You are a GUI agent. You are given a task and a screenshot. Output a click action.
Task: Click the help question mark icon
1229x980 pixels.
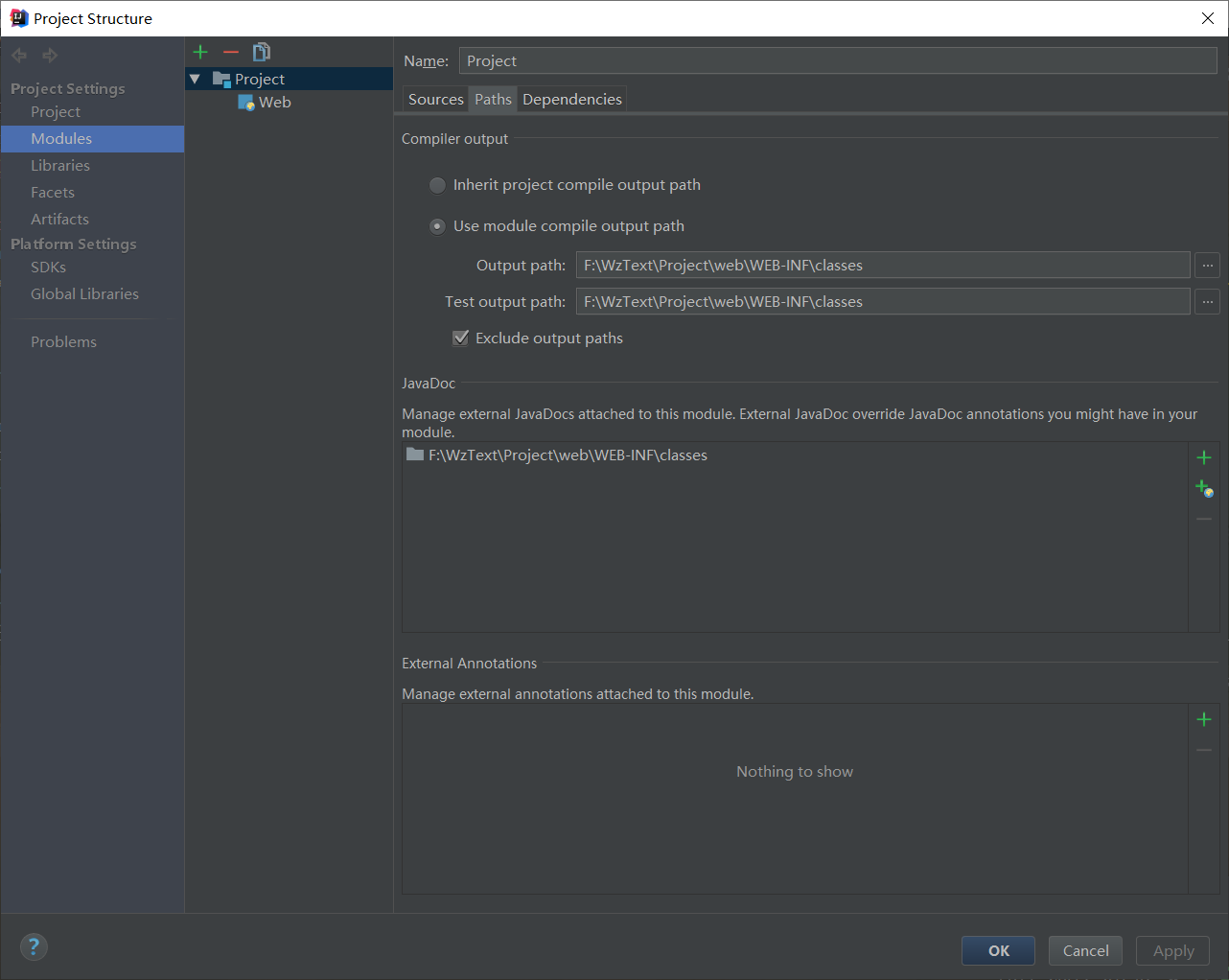coord(34,947)
